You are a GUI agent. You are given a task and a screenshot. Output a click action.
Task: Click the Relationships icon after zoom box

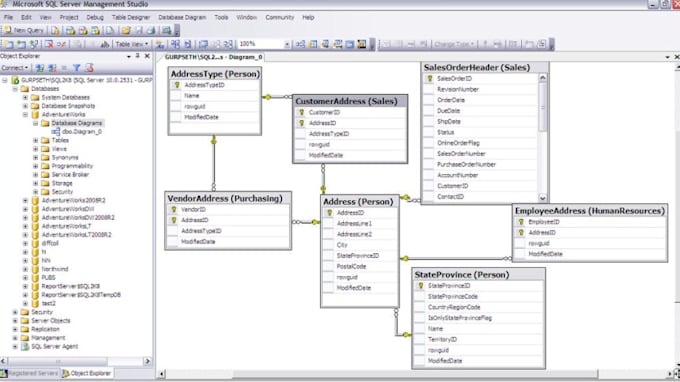coord(300,44)
